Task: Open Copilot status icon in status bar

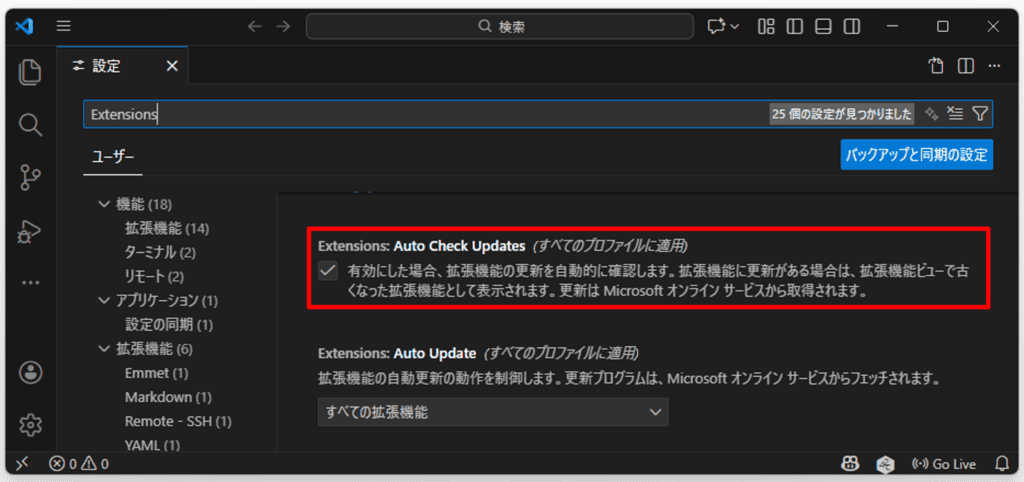Action: 850,464
